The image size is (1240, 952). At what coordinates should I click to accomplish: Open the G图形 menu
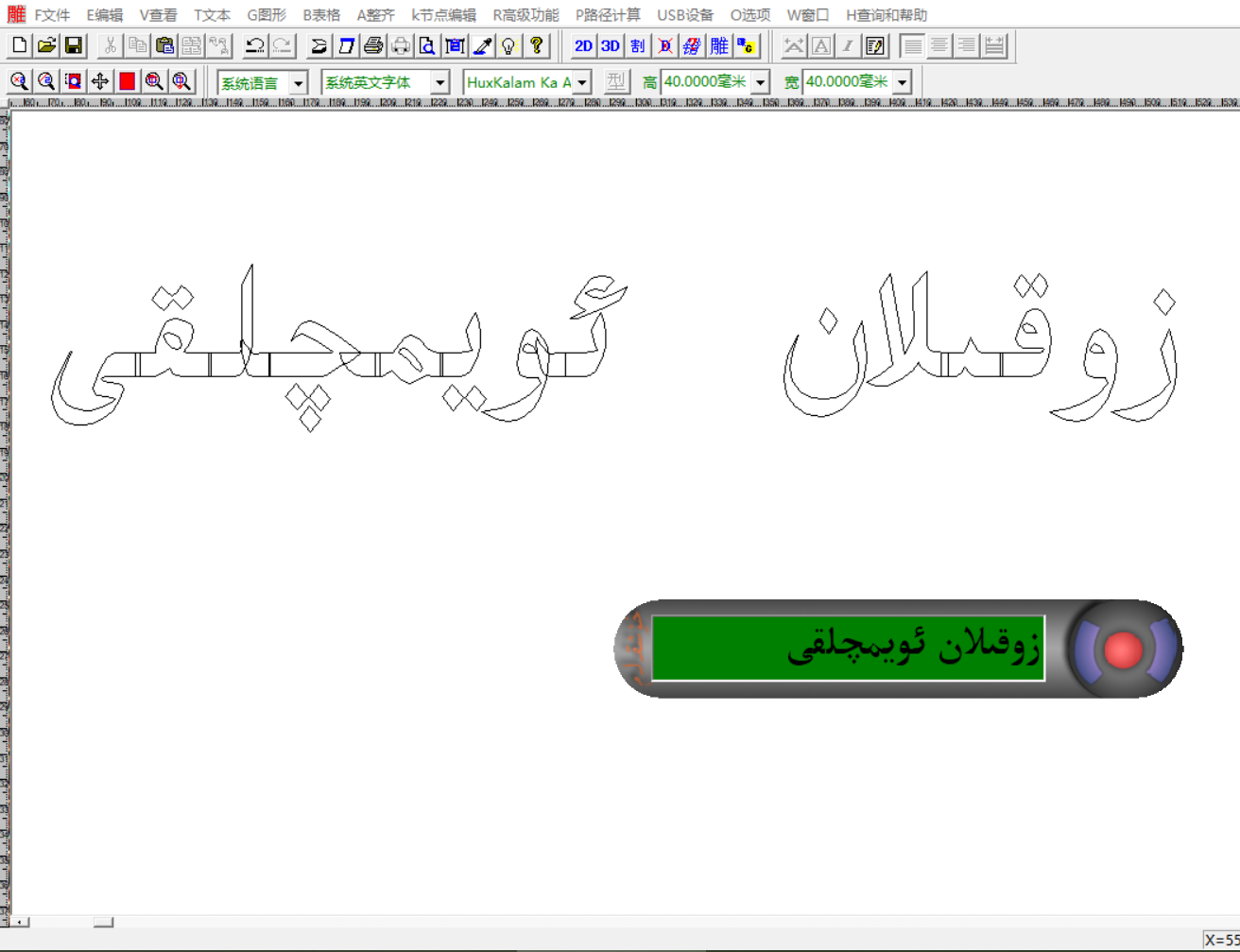tap(267, 15)
